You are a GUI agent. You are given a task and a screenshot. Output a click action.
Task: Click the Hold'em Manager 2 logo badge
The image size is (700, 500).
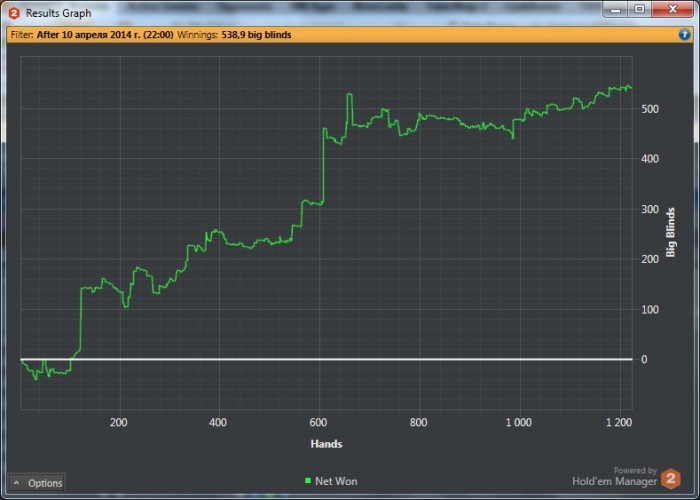point(671,479)
